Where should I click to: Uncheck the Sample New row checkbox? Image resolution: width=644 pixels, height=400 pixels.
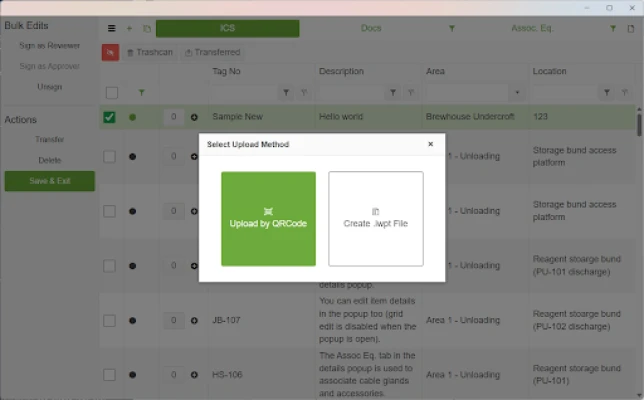tap(109, 117)
